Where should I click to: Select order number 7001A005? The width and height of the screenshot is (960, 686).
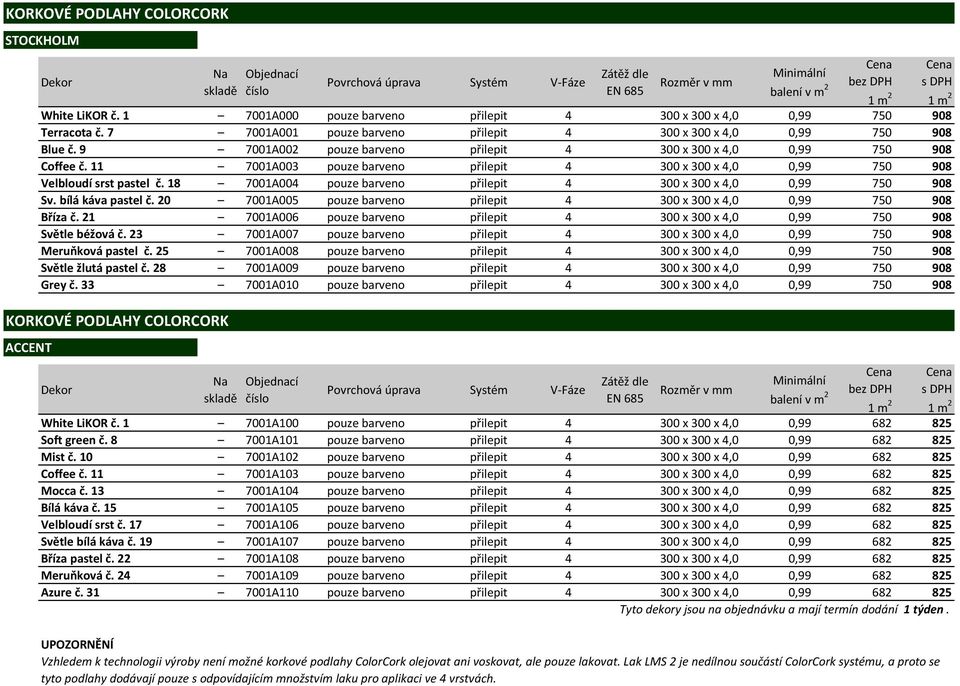click(272, 200)
